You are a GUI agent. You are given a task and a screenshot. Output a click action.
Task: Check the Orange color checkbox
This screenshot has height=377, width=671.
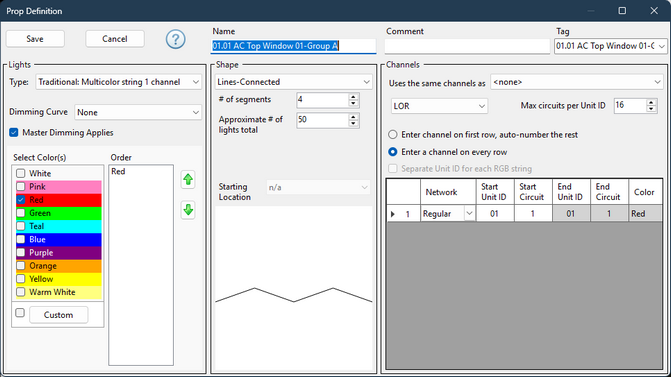click(x=21, y=266)
